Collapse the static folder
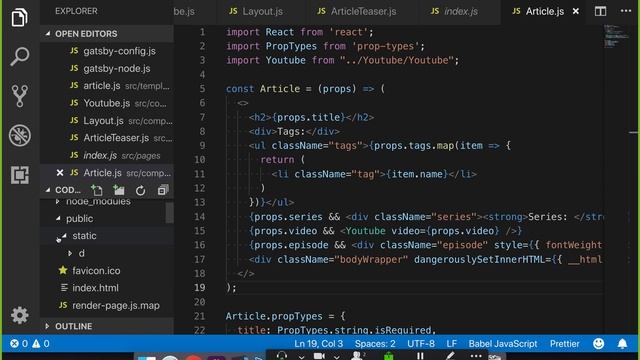 (x=64, y=236)
